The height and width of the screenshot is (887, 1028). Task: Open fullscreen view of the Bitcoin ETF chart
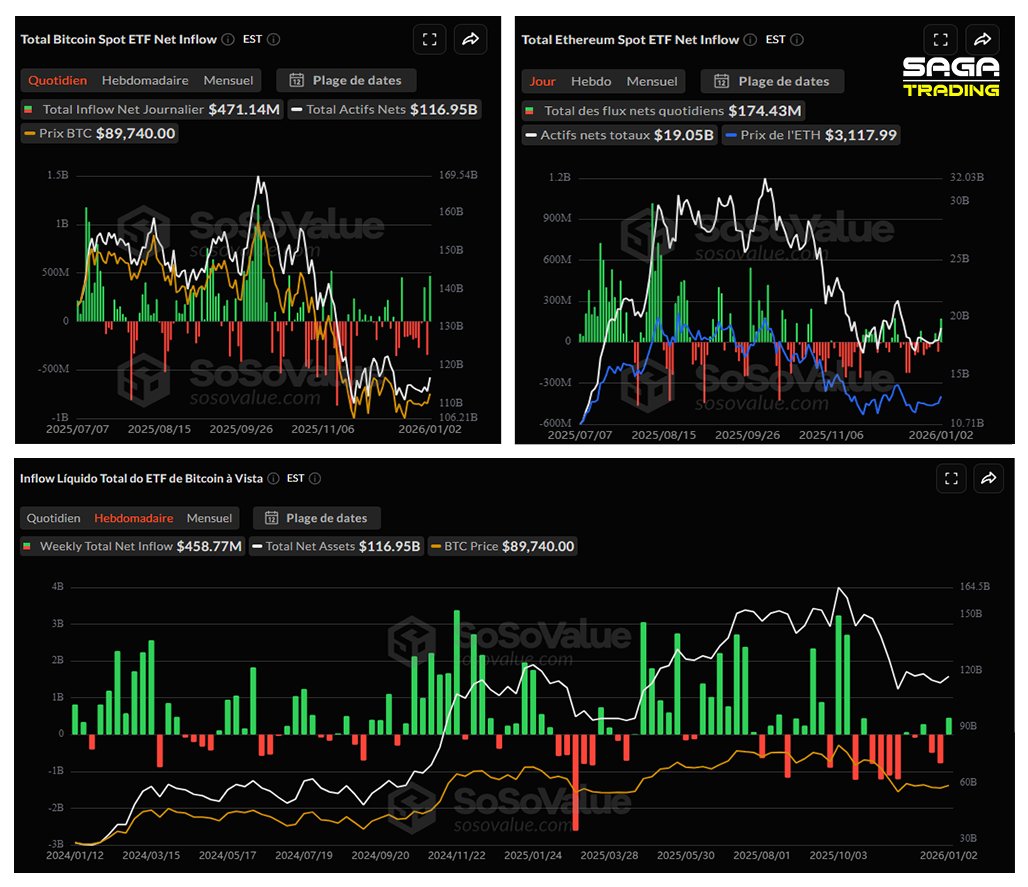[430, 39]
